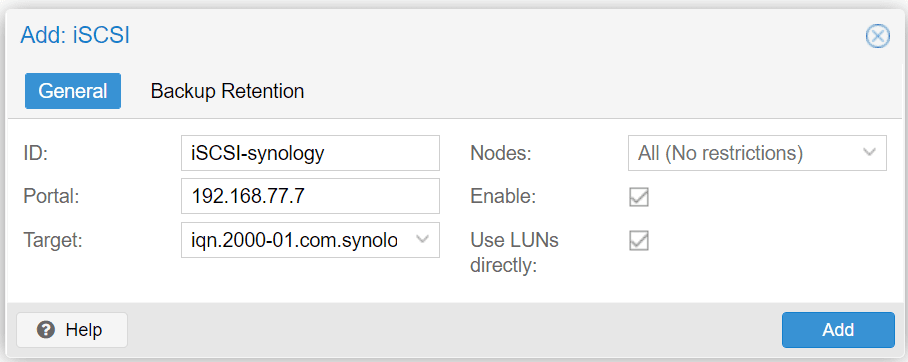Viewport: 908px width, 362px height.
Task: Expand the Target dropdown arrow
Action: [423, 239]
